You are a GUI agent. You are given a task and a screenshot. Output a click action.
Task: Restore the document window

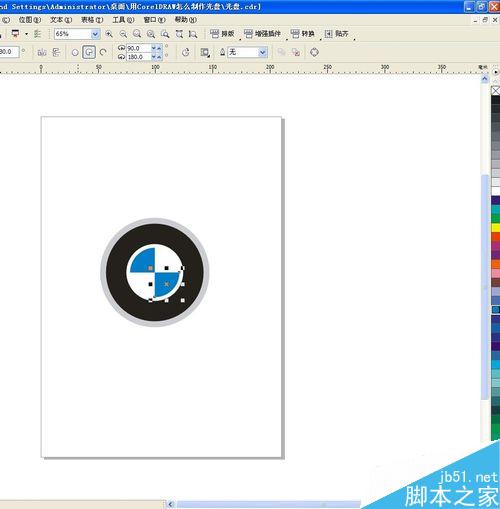[x=485, y=20]
